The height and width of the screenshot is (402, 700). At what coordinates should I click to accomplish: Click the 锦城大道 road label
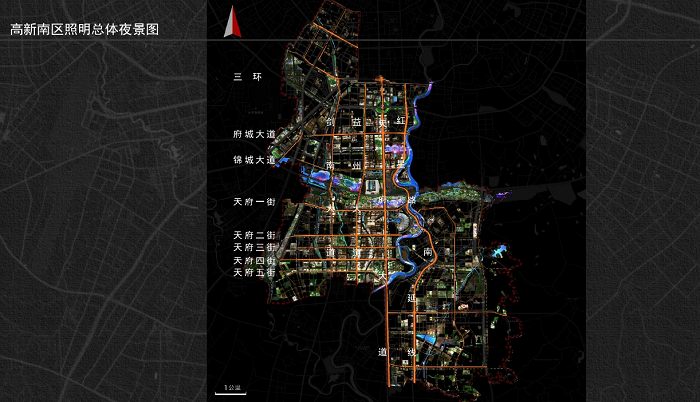pos(253,160)
